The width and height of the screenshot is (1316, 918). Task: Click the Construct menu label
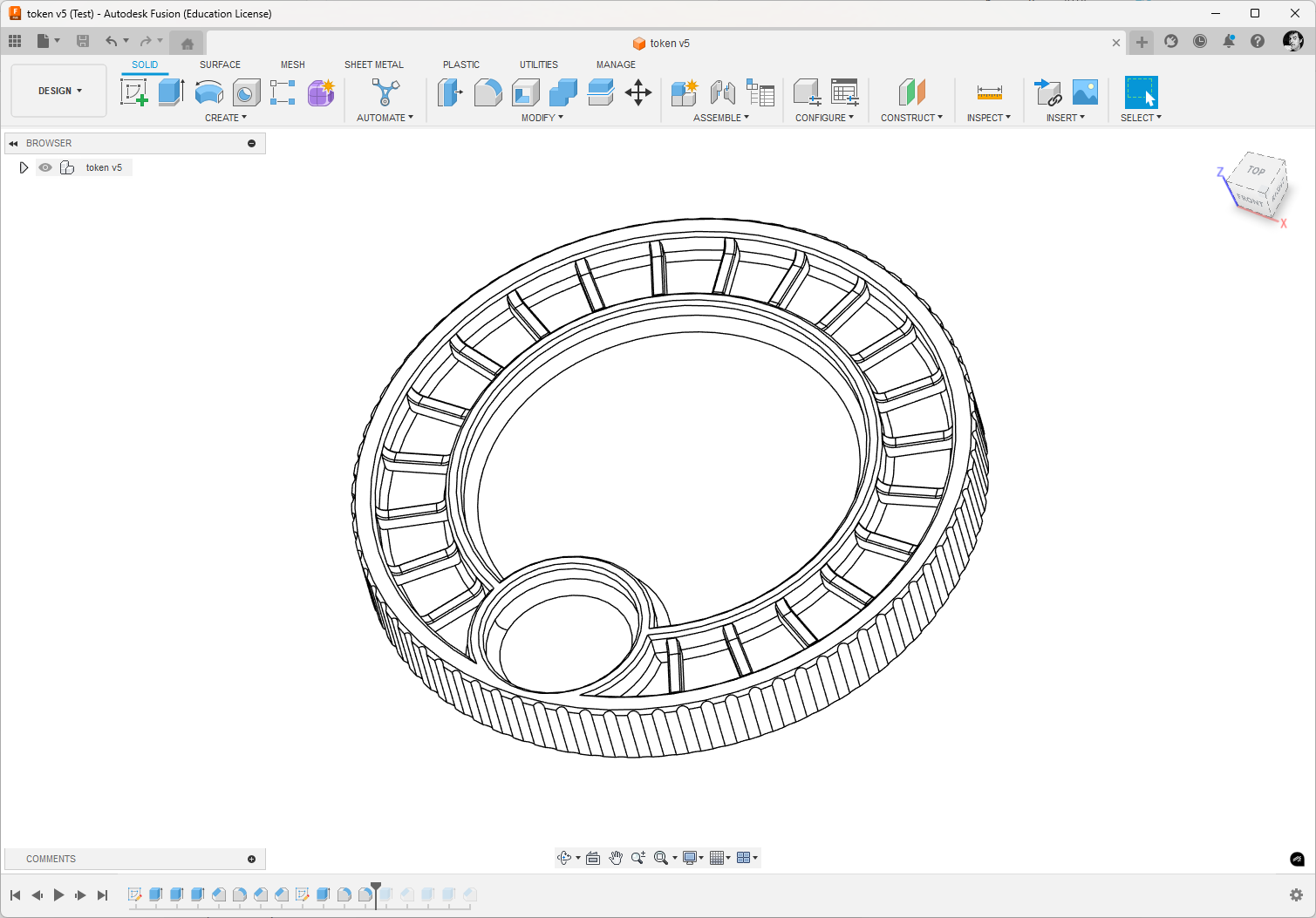click(910, 118)
